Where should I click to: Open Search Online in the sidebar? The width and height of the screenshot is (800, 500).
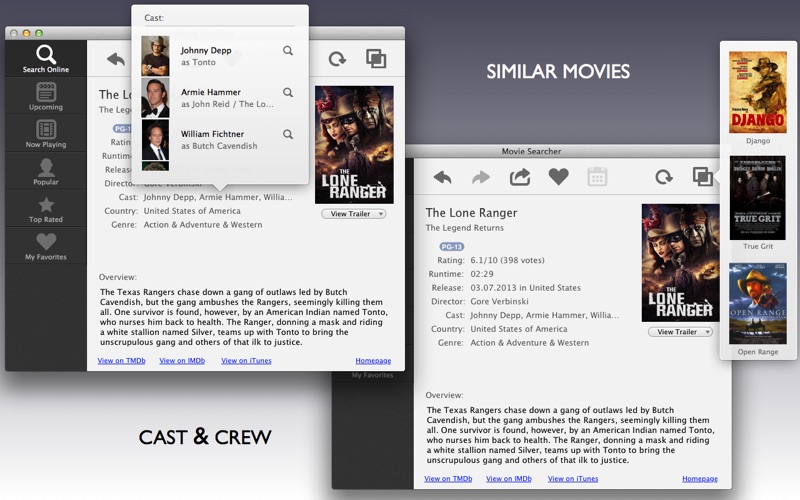click(x=46, y=59)
